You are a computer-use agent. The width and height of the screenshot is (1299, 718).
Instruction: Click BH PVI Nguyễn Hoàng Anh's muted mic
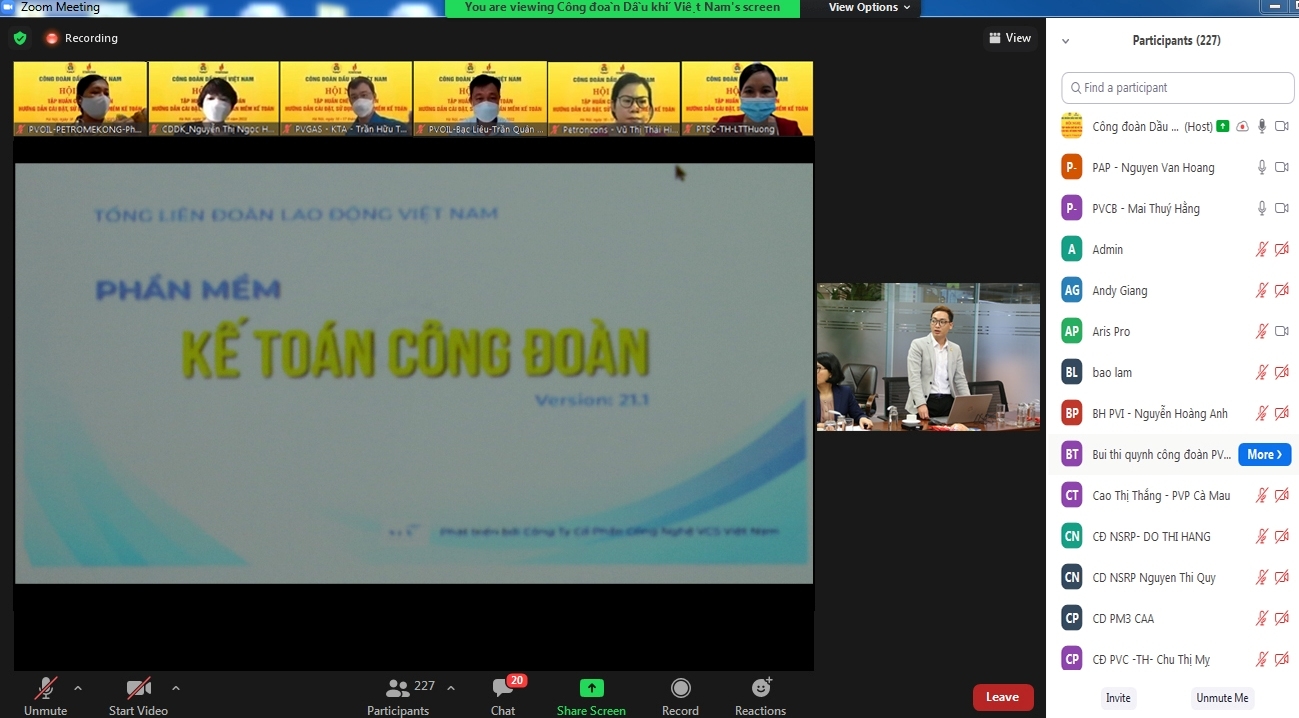[1262, 414]
